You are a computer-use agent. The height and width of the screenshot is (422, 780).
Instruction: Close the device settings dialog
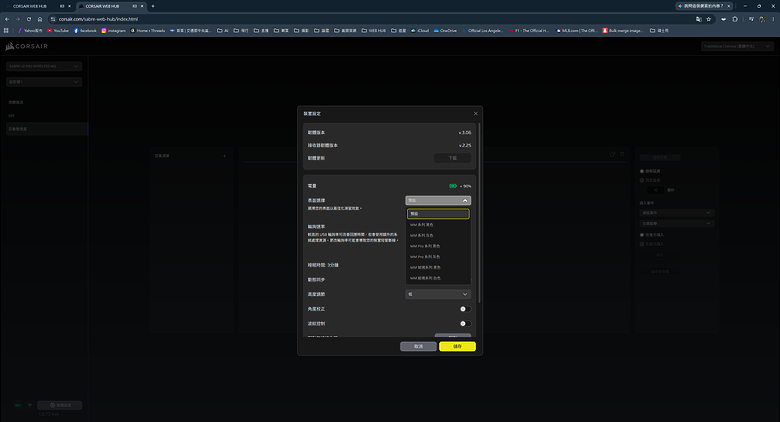click(475, 113)
